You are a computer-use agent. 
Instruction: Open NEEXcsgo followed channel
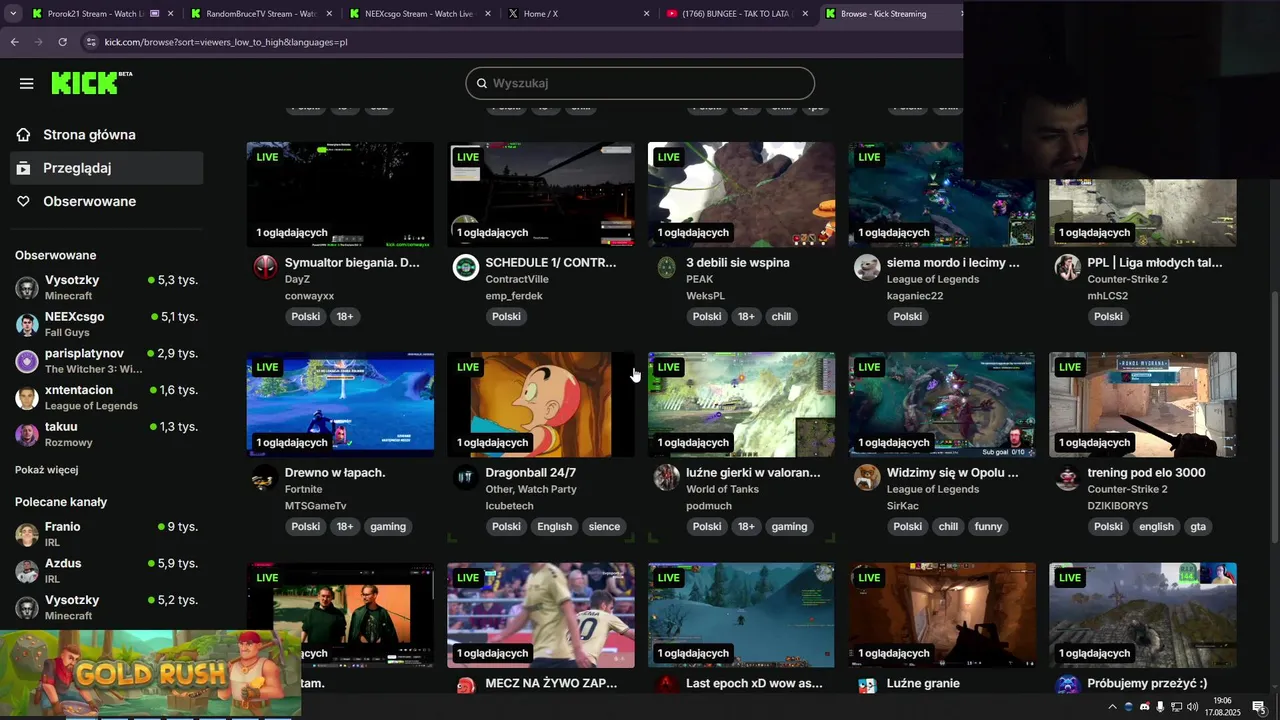(x=106, y=324)
